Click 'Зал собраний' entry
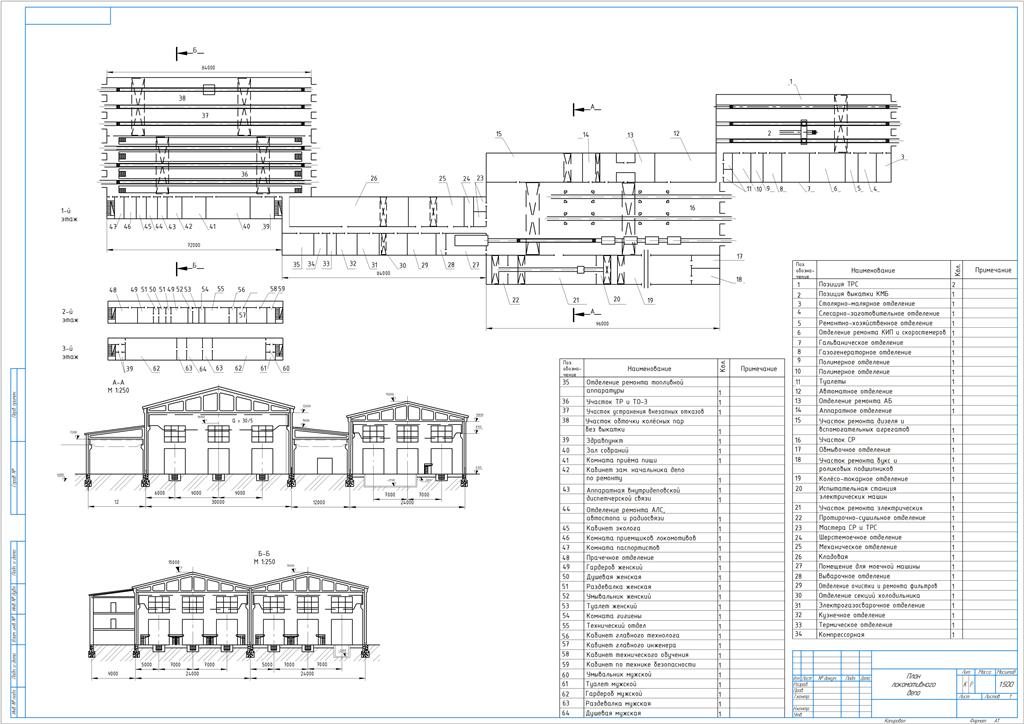The height and width of the screenshot is (724, 1024). point(672,450)
